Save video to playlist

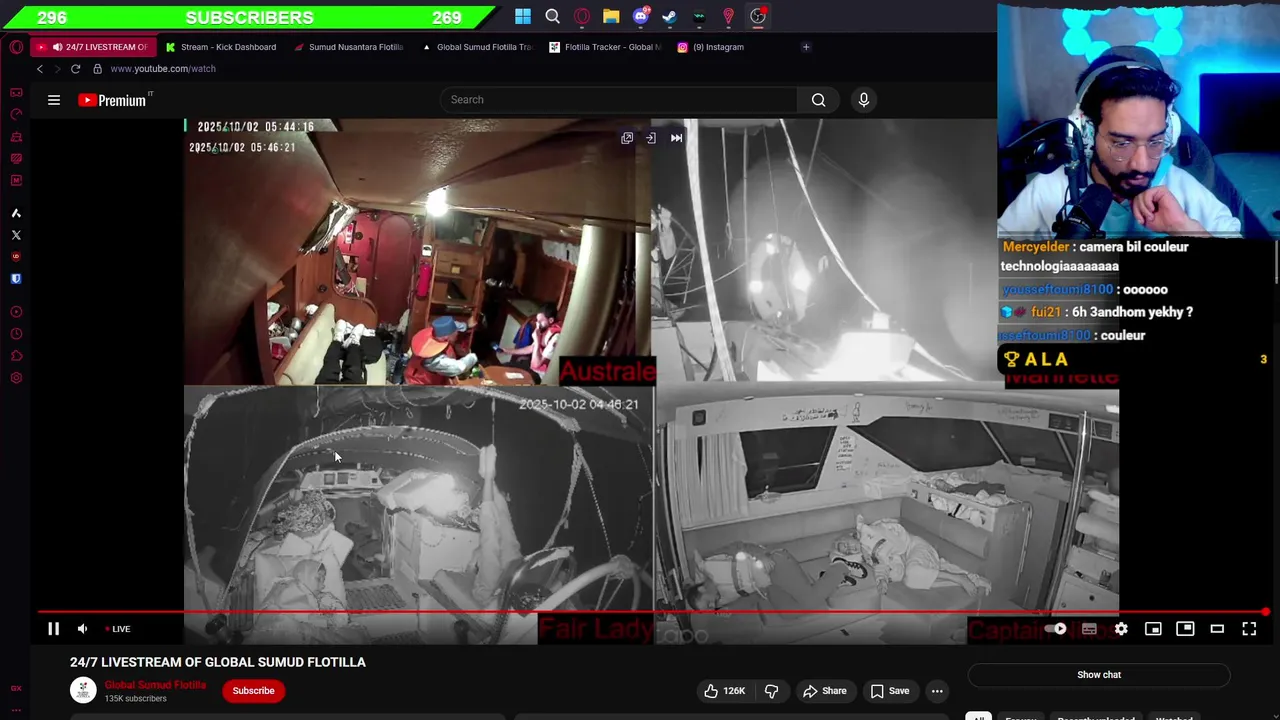pos(890,691)
